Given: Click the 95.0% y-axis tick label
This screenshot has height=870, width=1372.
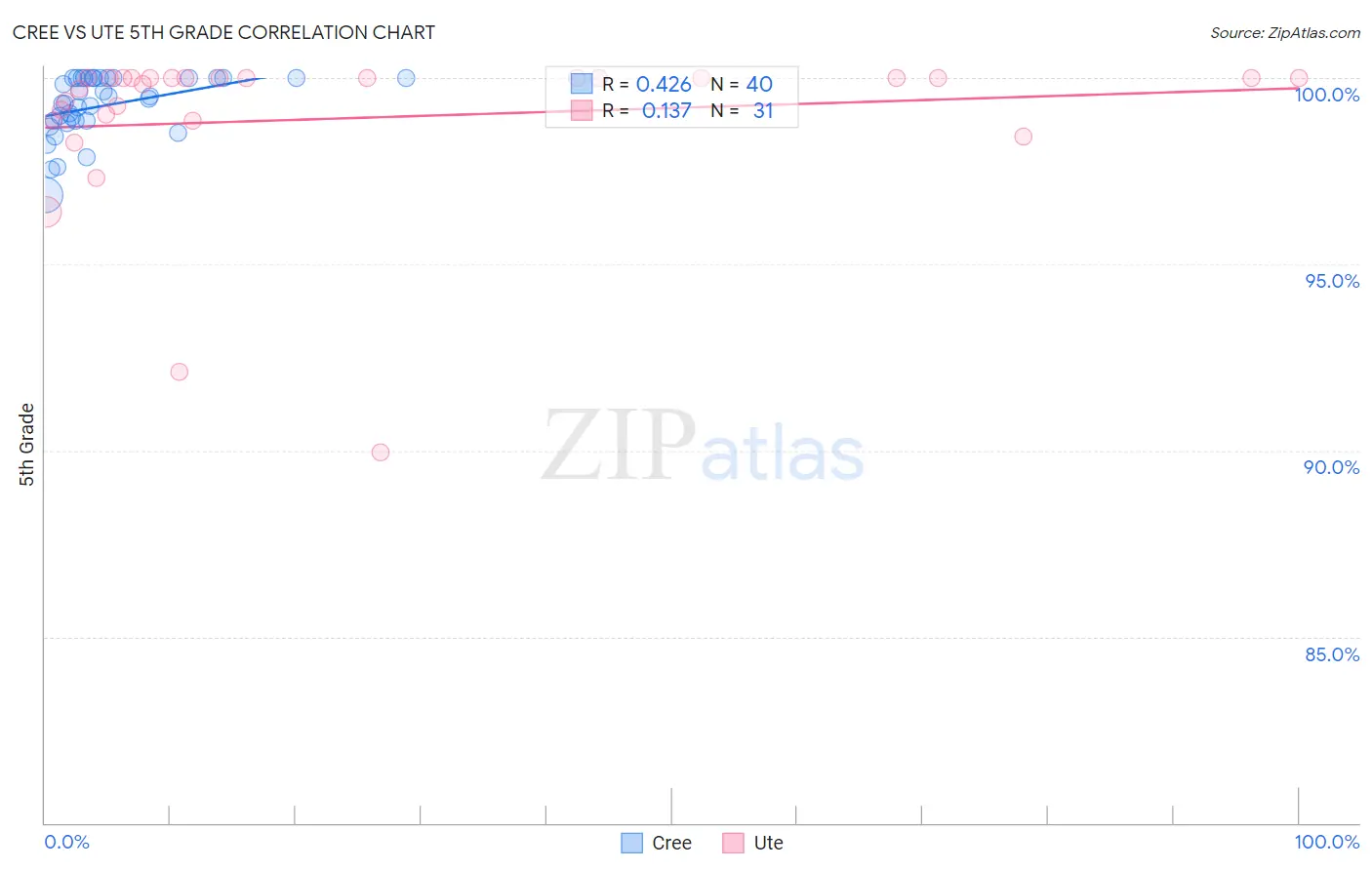Looking at the screenshot, I should (x=1332, y=281).
